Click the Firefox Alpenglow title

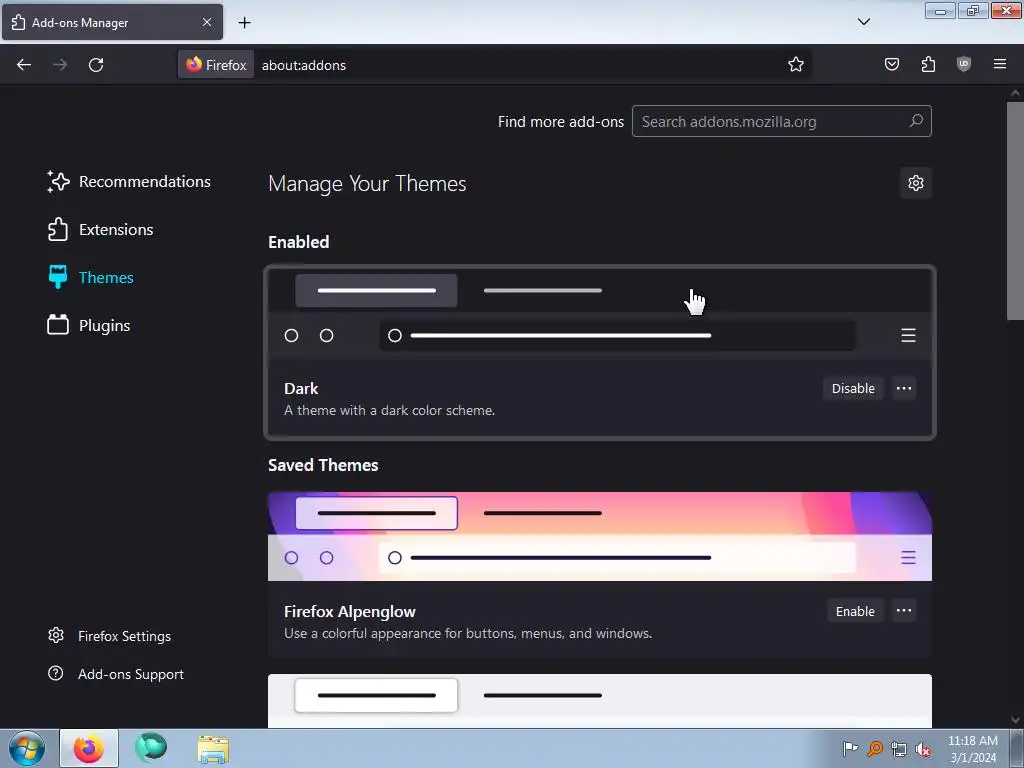tap(350, 612)
